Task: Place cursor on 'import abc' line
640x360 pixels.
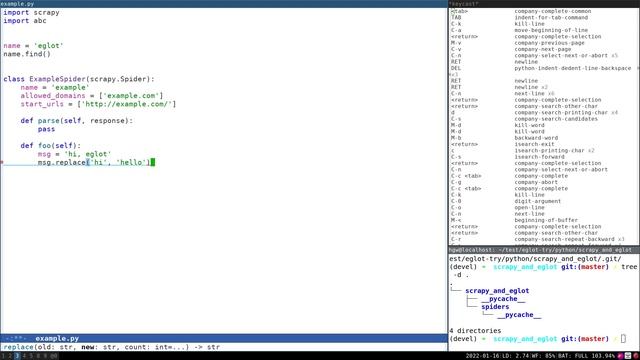Action: tap(25, 21)
